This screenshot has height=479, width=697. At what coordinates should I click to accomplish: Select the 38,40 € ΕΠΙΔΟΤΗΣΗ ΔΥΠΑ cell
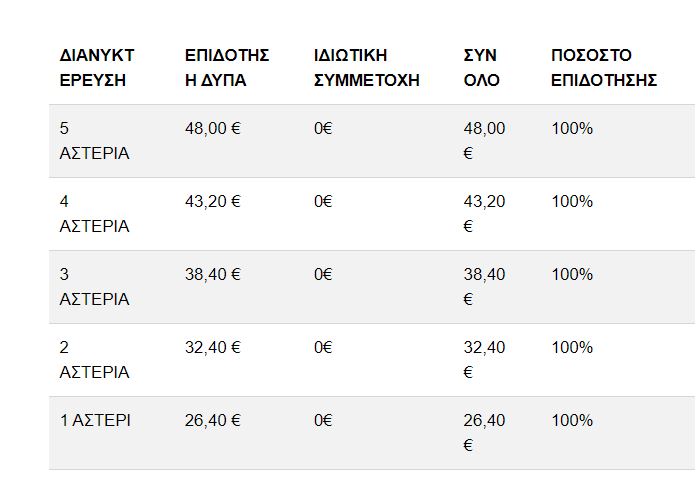212,275
